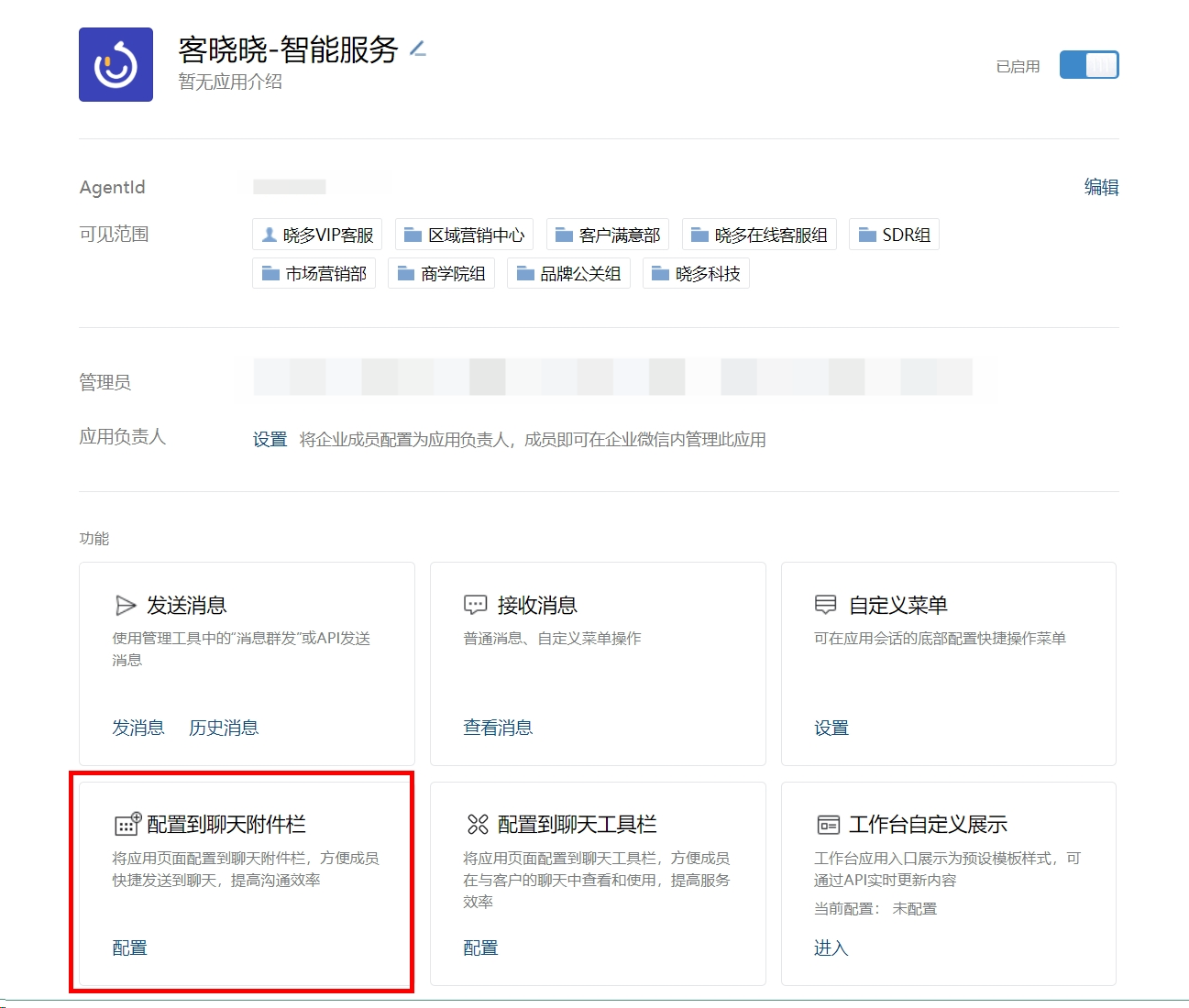Click 配置 under 配置到聊天附件栏

tap(129, 948)
